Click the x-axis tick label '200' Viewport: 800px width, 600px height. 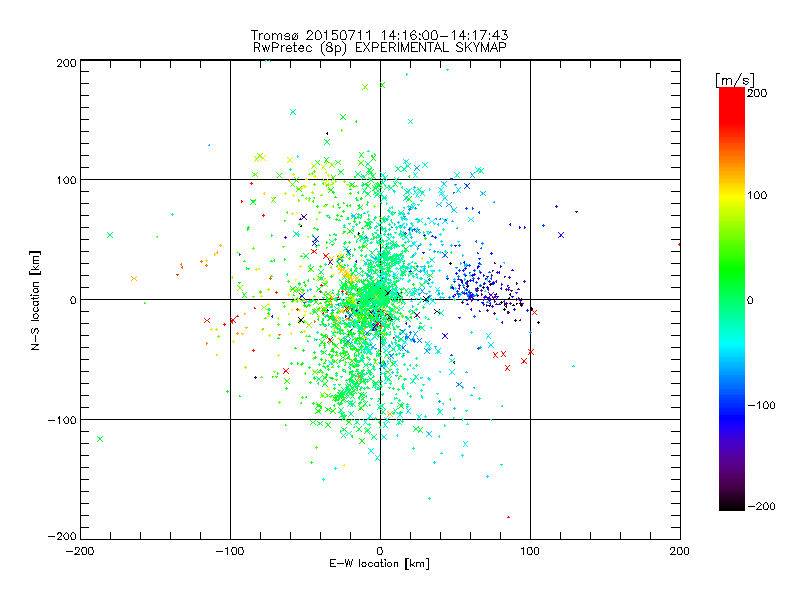[x=680, y=552]
